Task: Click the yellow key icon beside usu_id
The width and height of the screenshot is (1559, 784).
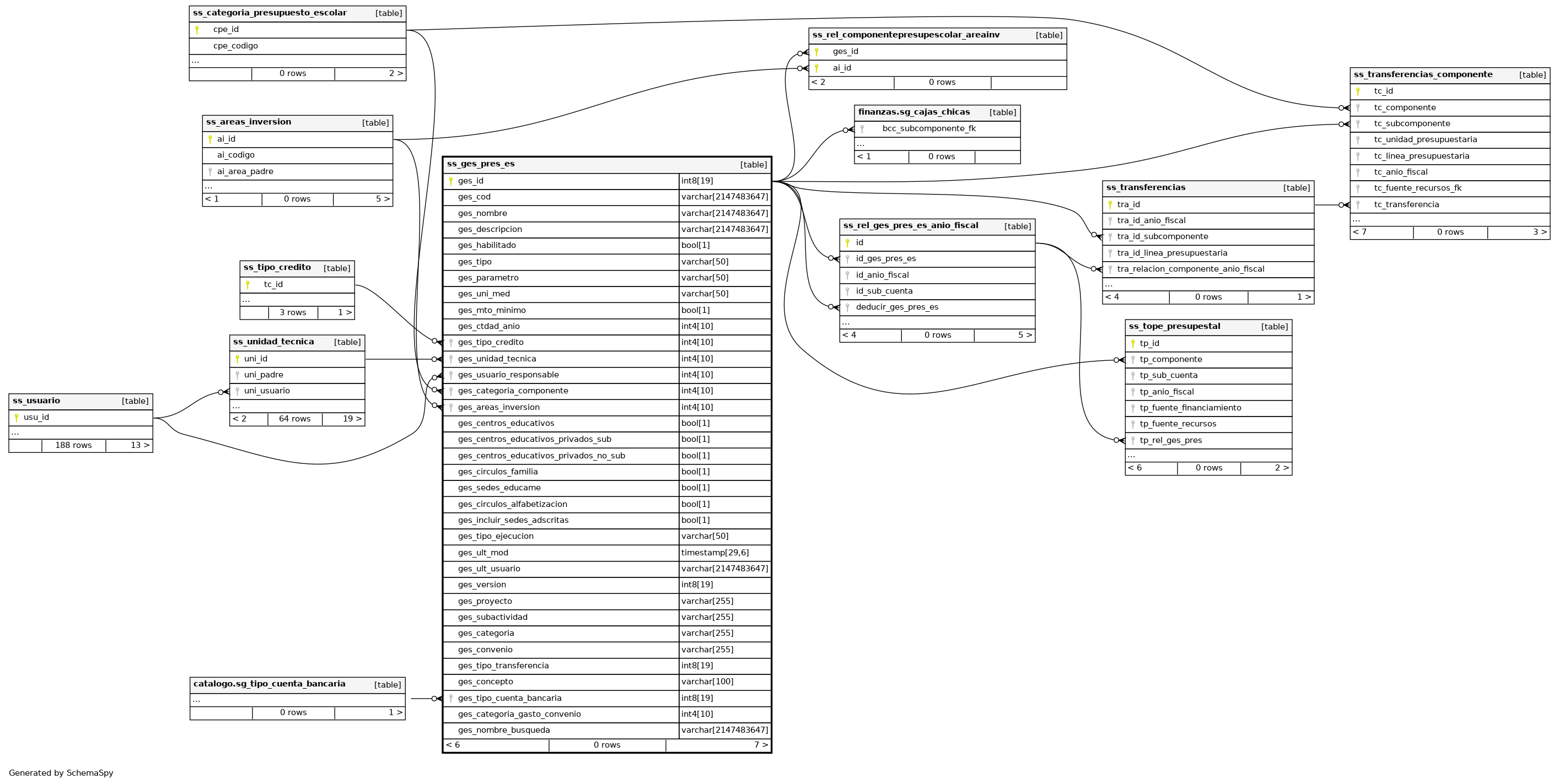Action: [x=17, y=418]
